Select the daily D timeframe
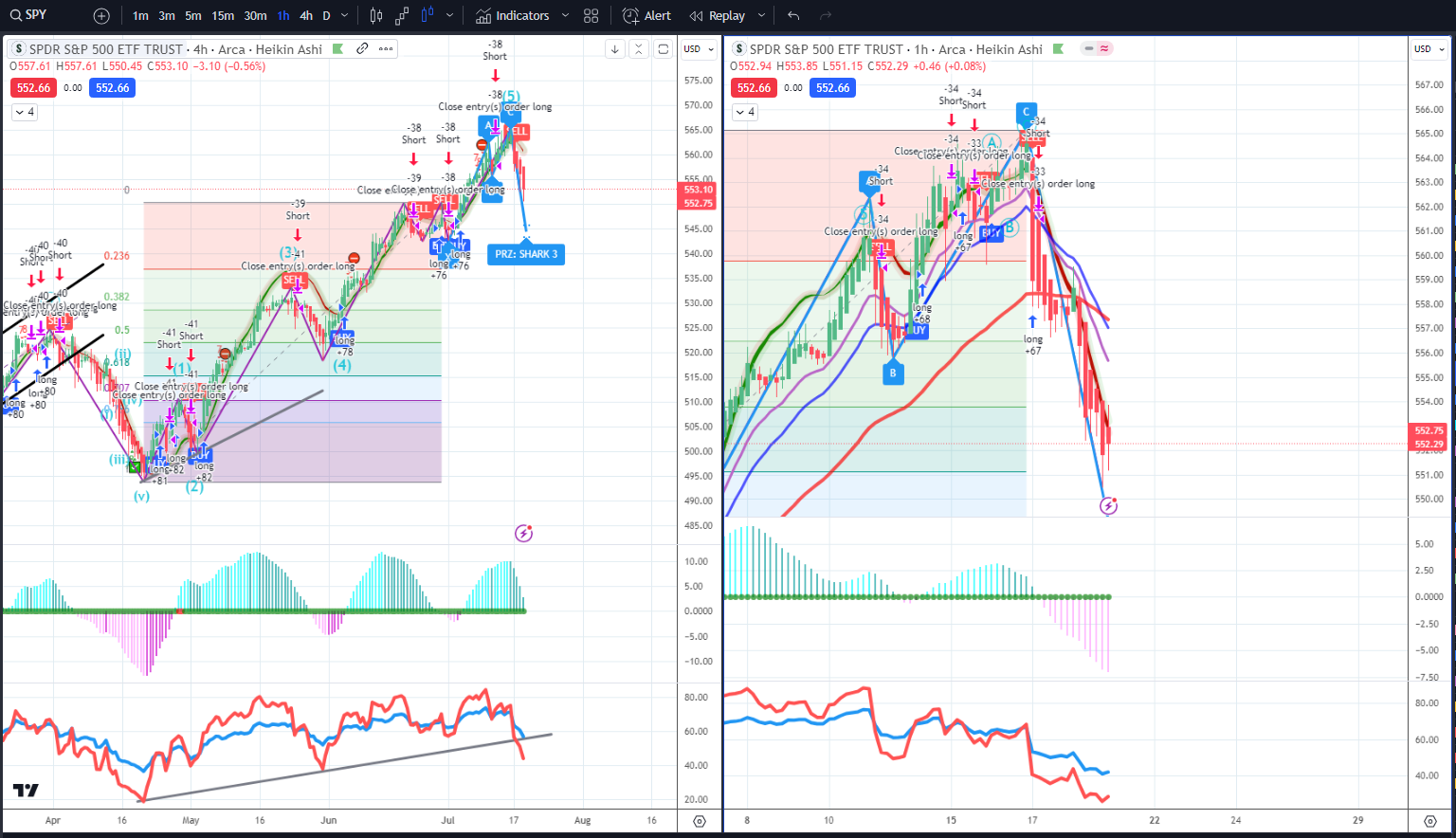The image size is (1456, 838). tap(326, 16)
